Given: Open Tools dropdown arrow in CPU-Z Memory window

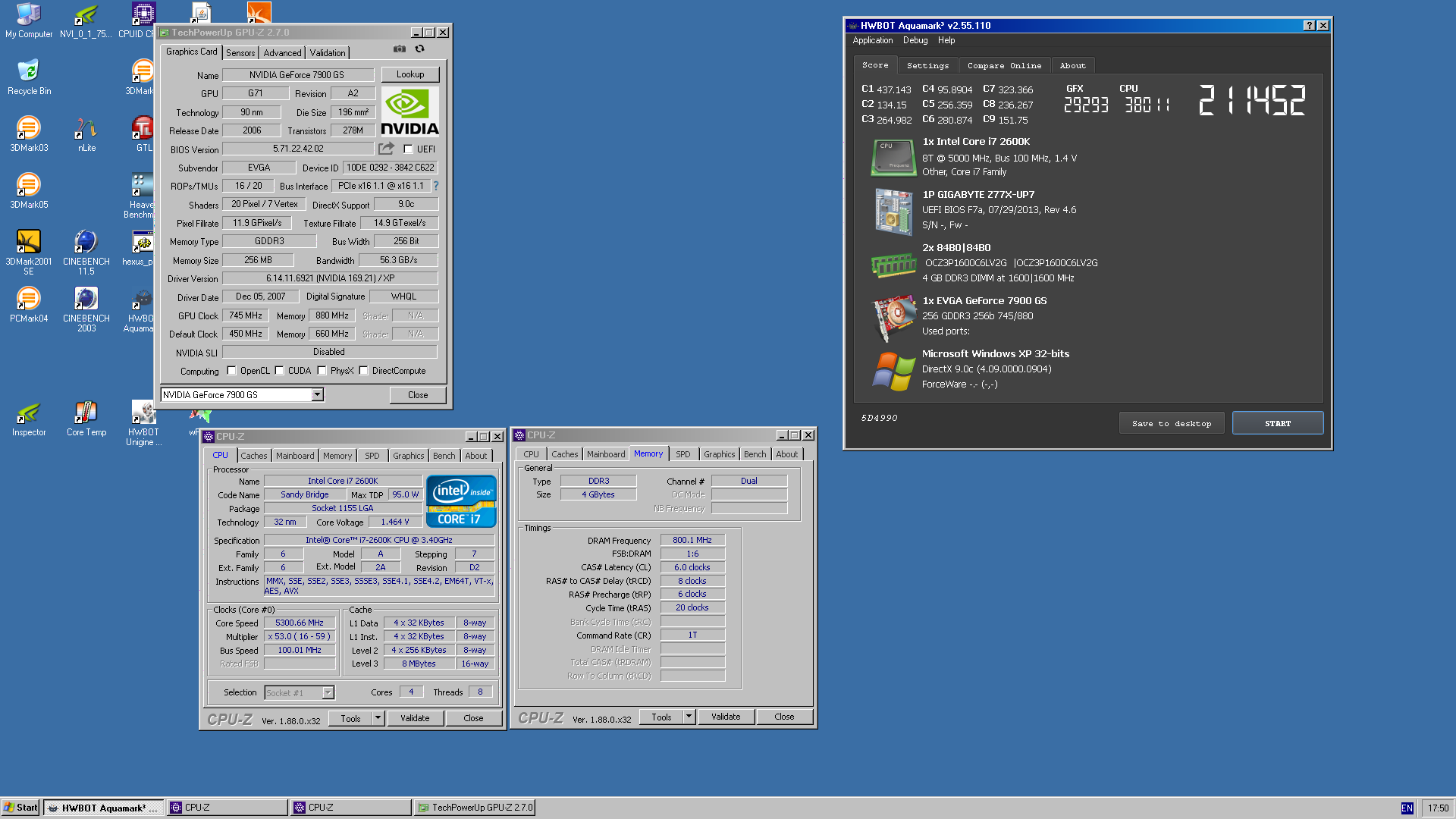Looking at the screenshot, I should pyautogui.click(x=689, y=716).
